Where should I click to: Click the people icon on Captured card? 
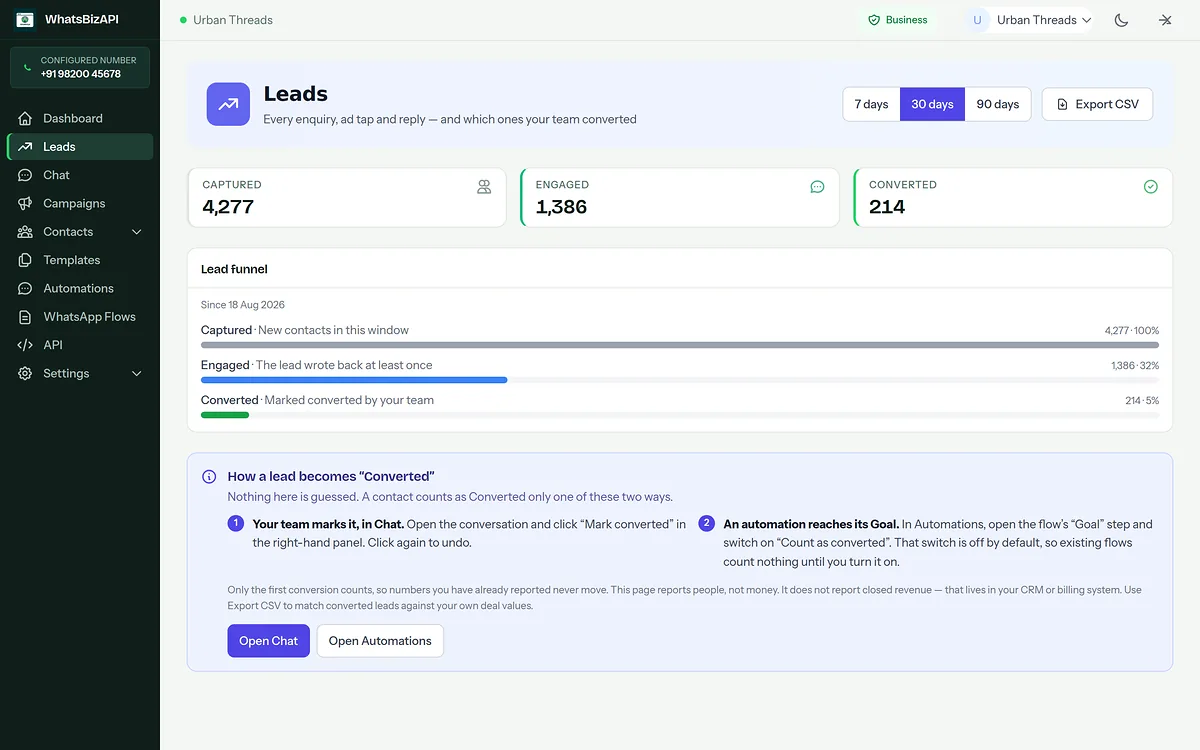point(484,187)
